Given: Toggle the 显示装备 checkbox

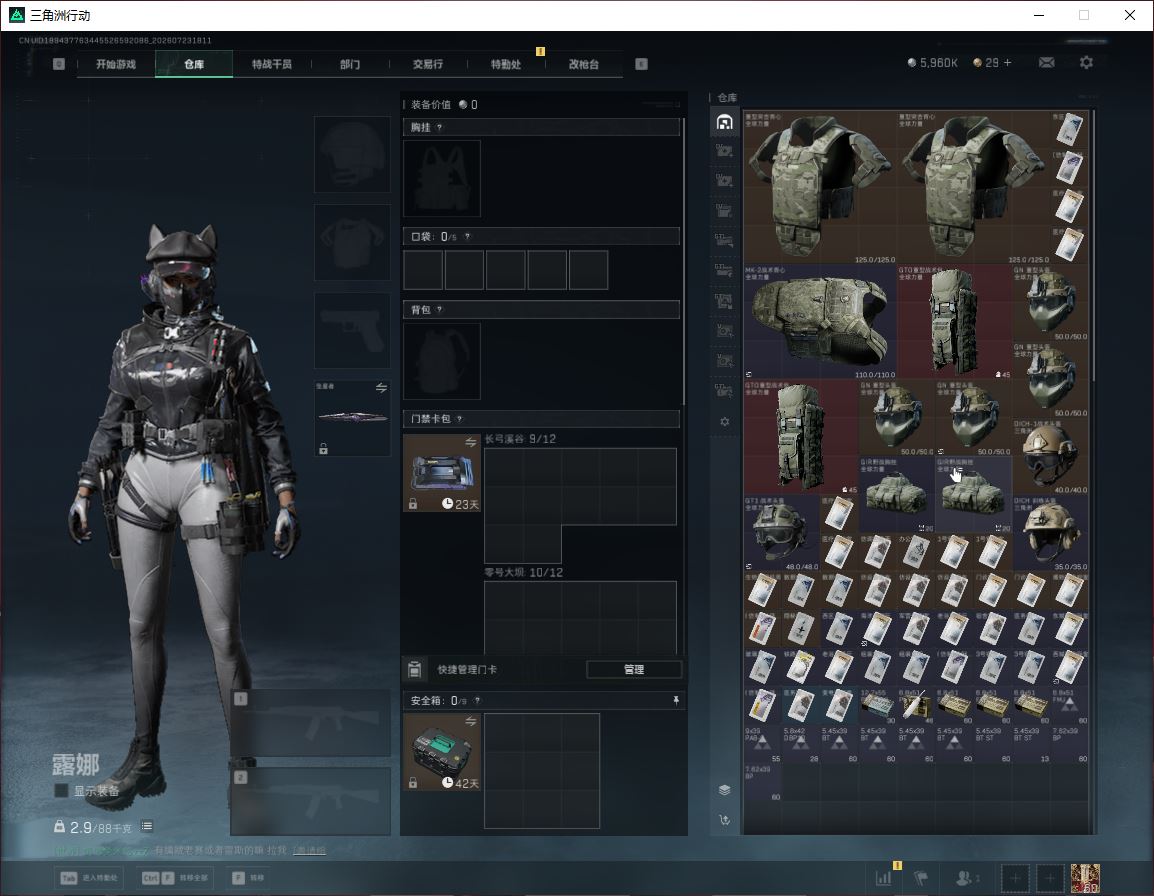Looking at the screenshot, I should point(62,791).
